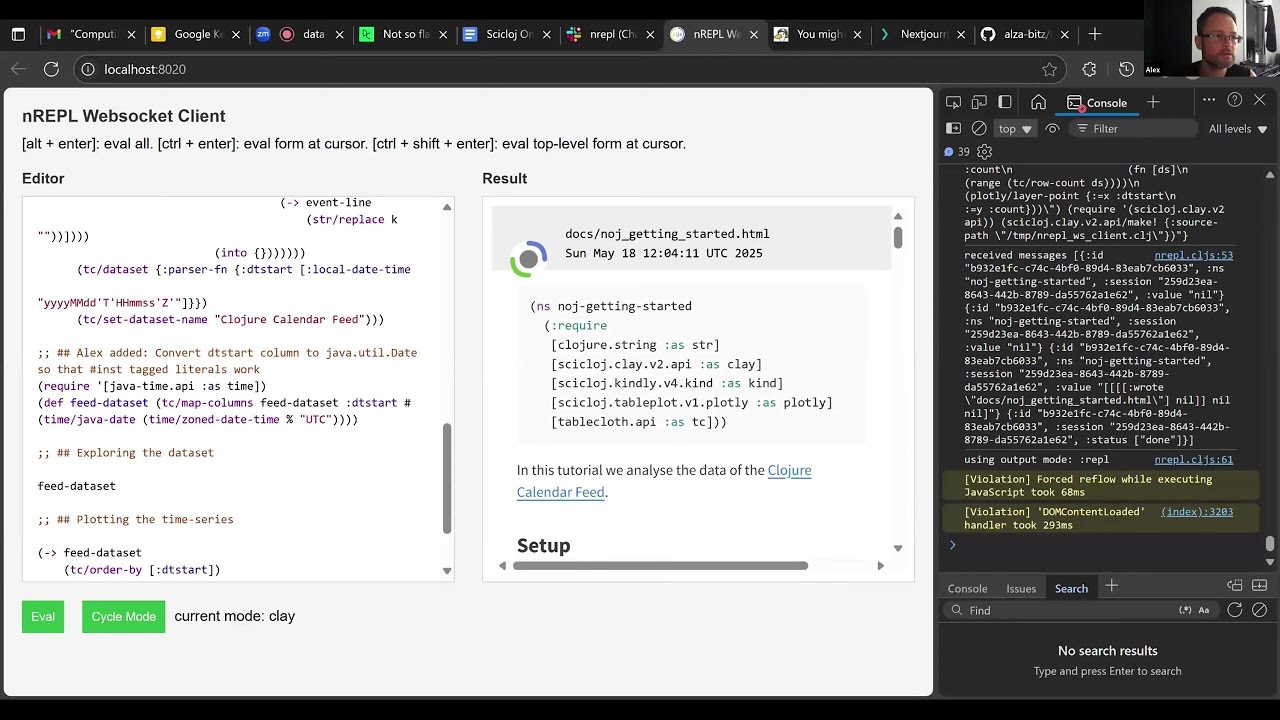Click the 39 issues message counter
This screenshot has height=720, width=1280.
957,152
